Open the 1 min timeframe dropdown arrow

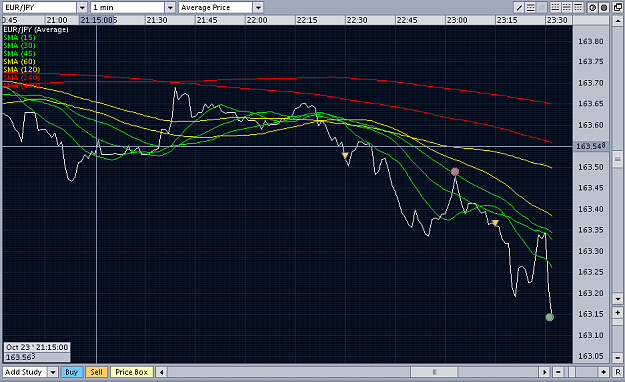(x=170, y=8)
